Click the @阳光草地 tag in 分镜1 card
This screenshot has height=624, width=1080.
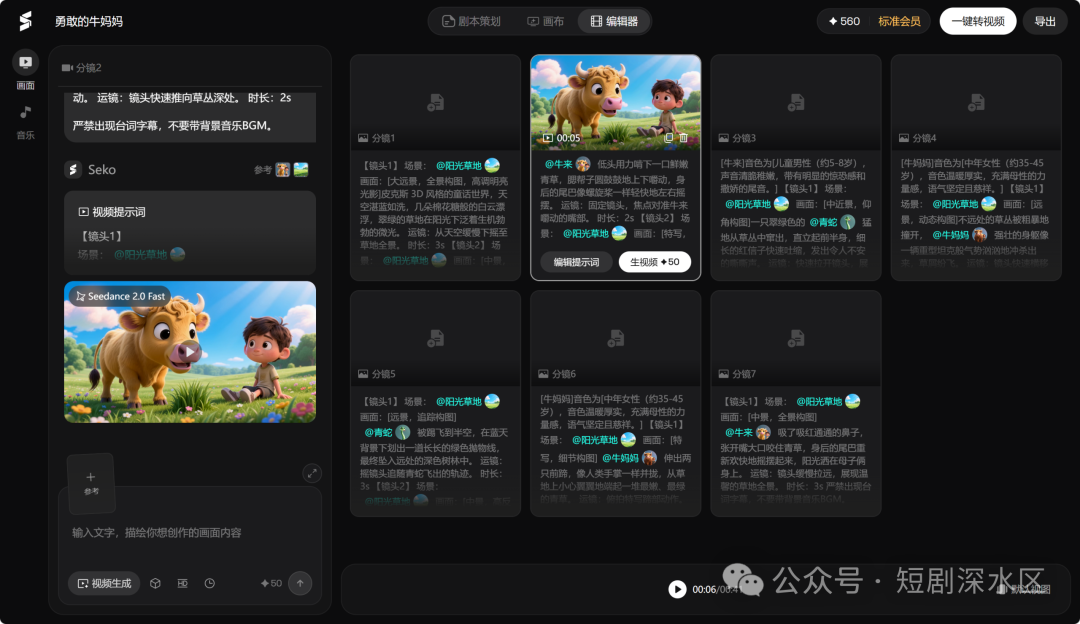pyautogui.click(x=459, y=165)
